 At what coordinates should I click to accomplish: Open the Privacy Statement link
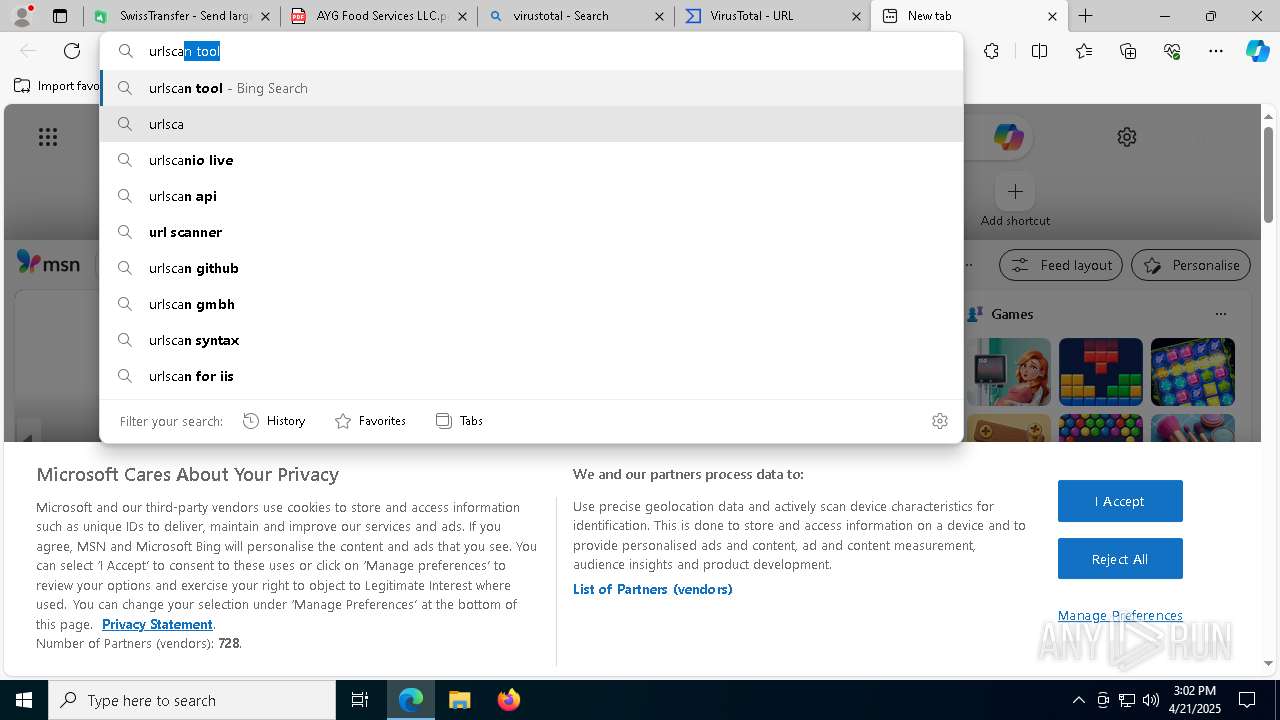coord(157,624)
